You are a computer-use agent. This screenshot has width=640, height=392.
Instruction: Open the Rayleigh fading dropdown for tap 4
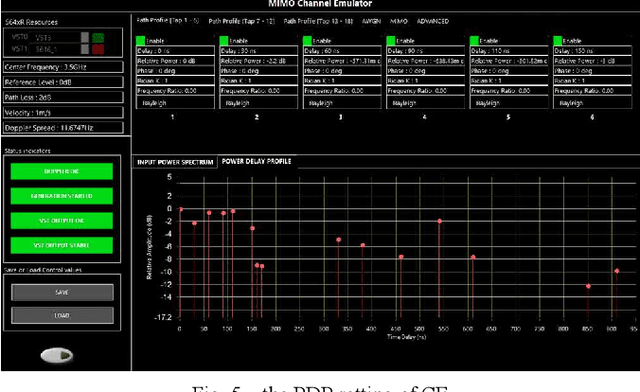tap(426, 103)
